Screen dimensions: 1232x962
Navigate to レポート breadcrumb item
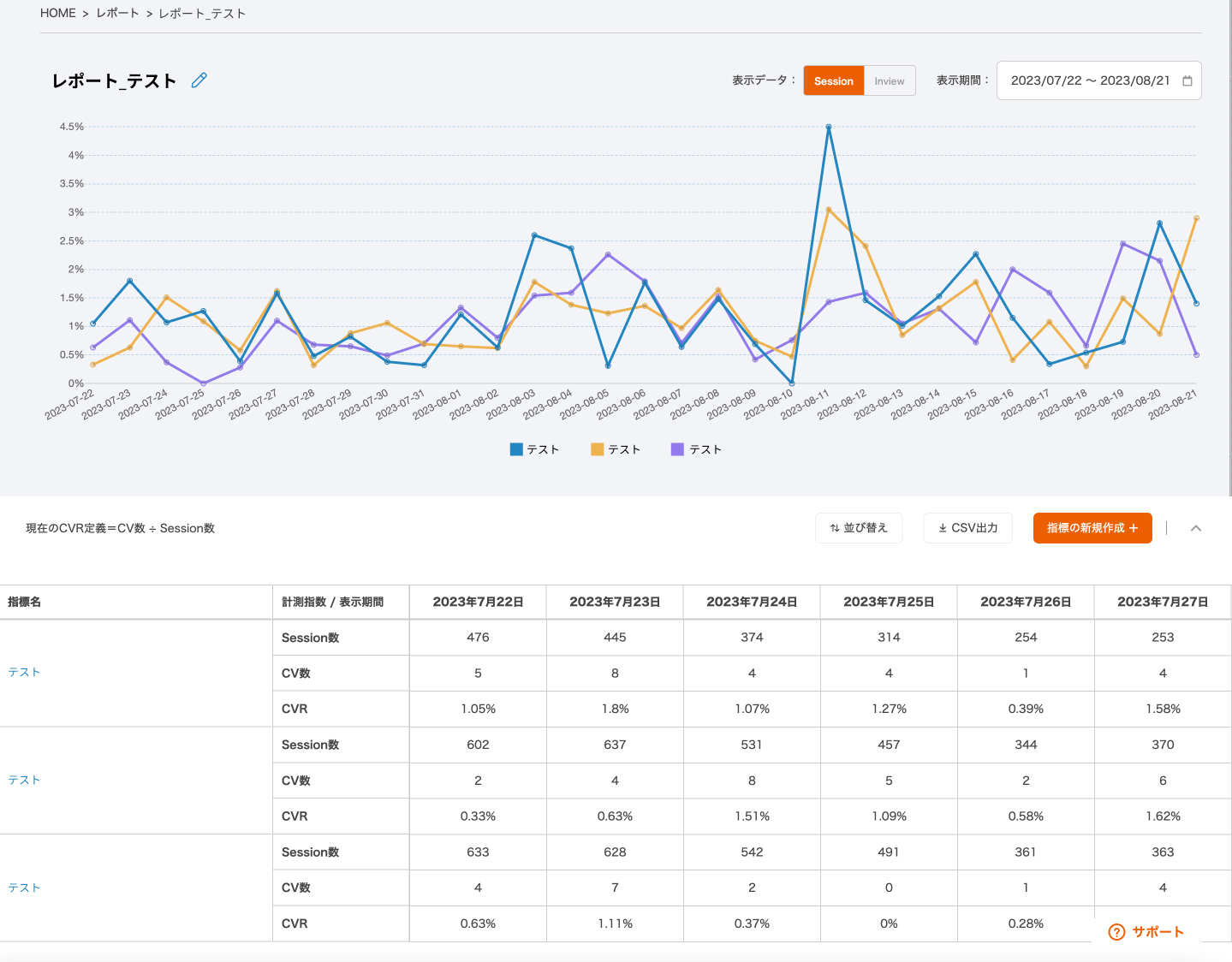117,13
